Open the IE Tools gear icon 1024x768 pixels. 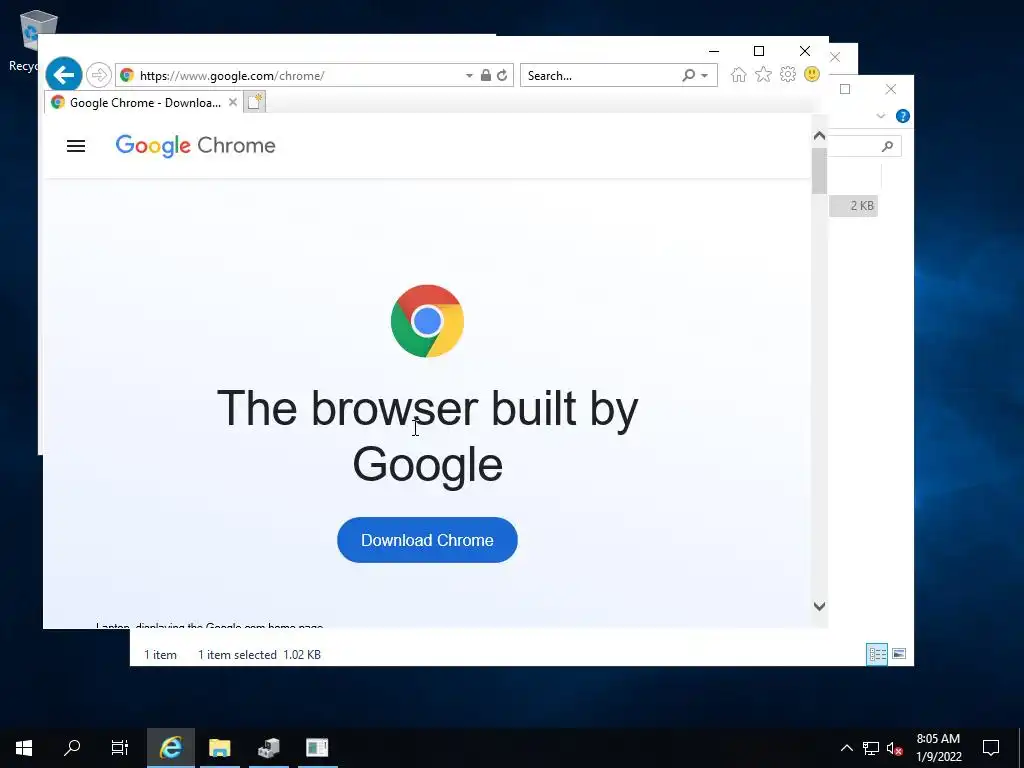coord(788,74)
